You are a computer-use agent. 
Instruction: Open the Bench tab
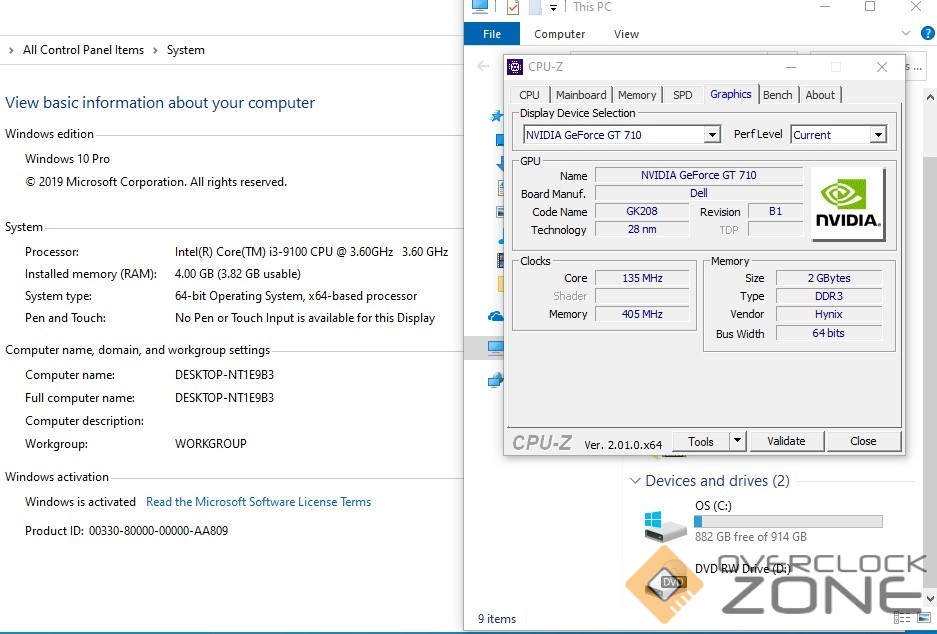777,95
